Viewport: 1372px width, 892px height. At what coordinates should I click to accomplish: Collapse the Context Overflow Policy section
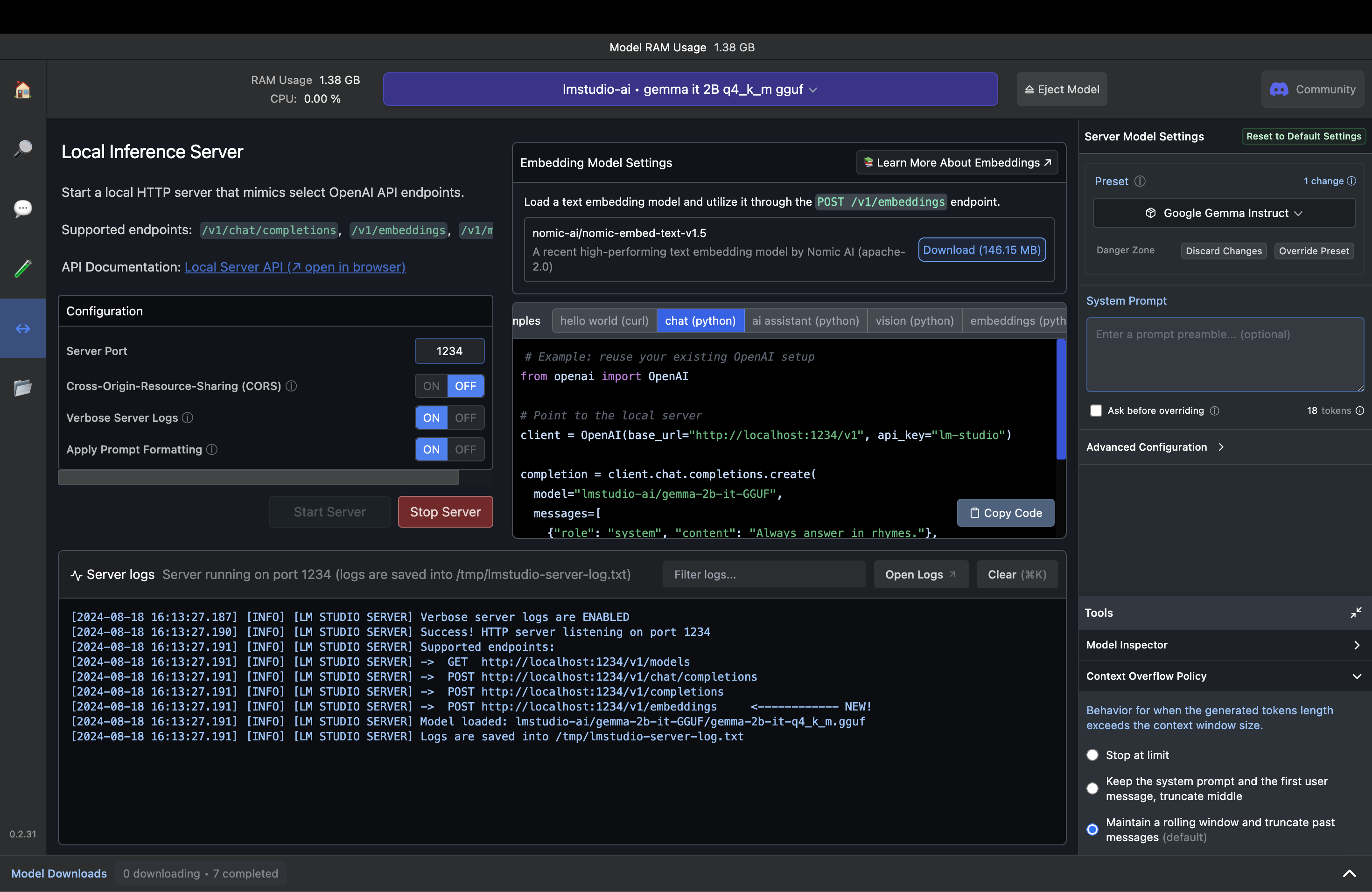pos(1225,676)
